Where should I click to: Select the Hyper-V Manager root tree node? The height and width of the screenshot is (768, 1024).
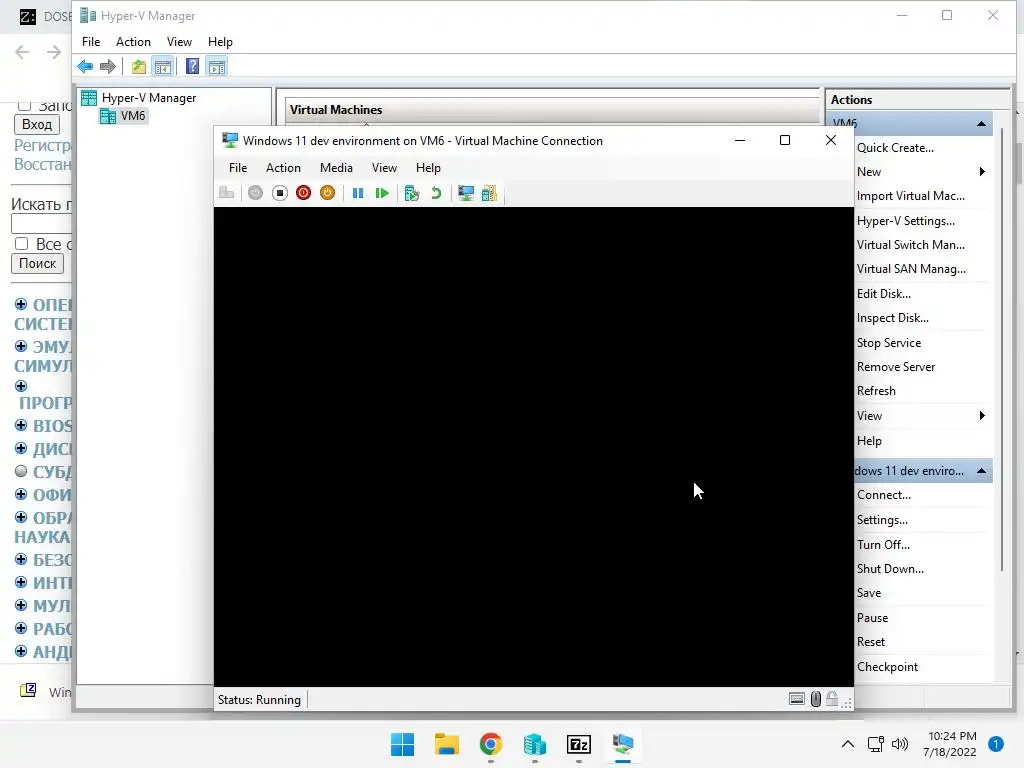click(x=148, y=98)
